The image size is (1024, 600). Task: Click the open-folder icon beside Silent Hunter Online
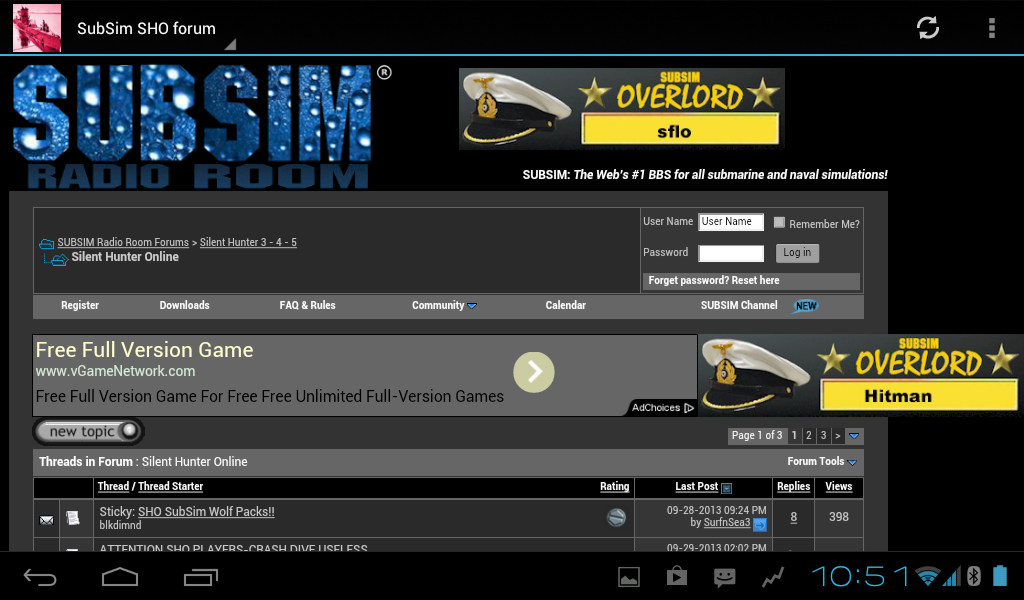(x=59, y=260)
